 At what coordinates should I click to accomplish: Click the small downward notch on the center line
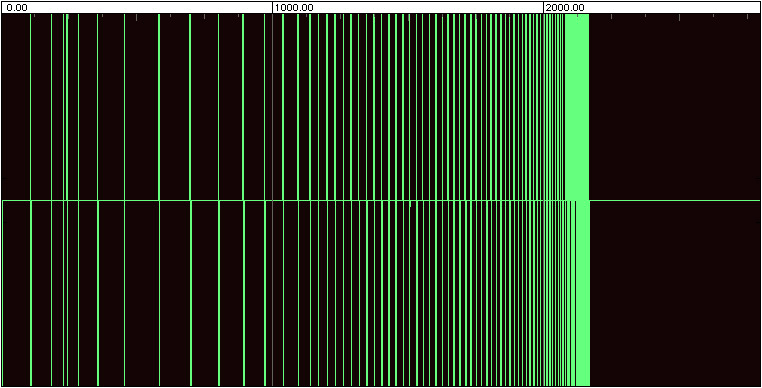(x=410, y=204)
